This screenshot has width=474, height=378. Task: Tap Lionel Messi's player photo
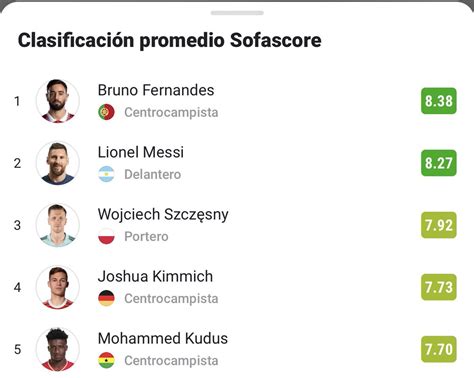tap(58, 163)
